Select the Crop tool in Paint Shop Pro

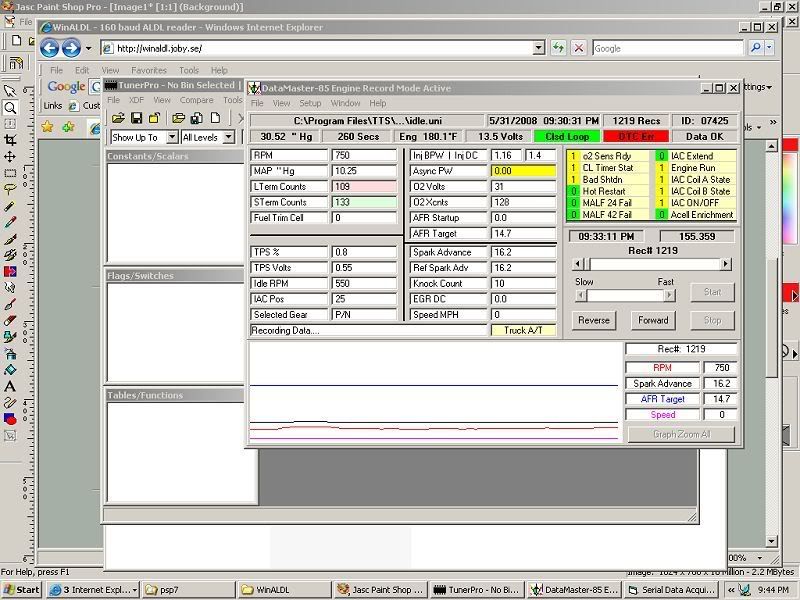(10, 140)
